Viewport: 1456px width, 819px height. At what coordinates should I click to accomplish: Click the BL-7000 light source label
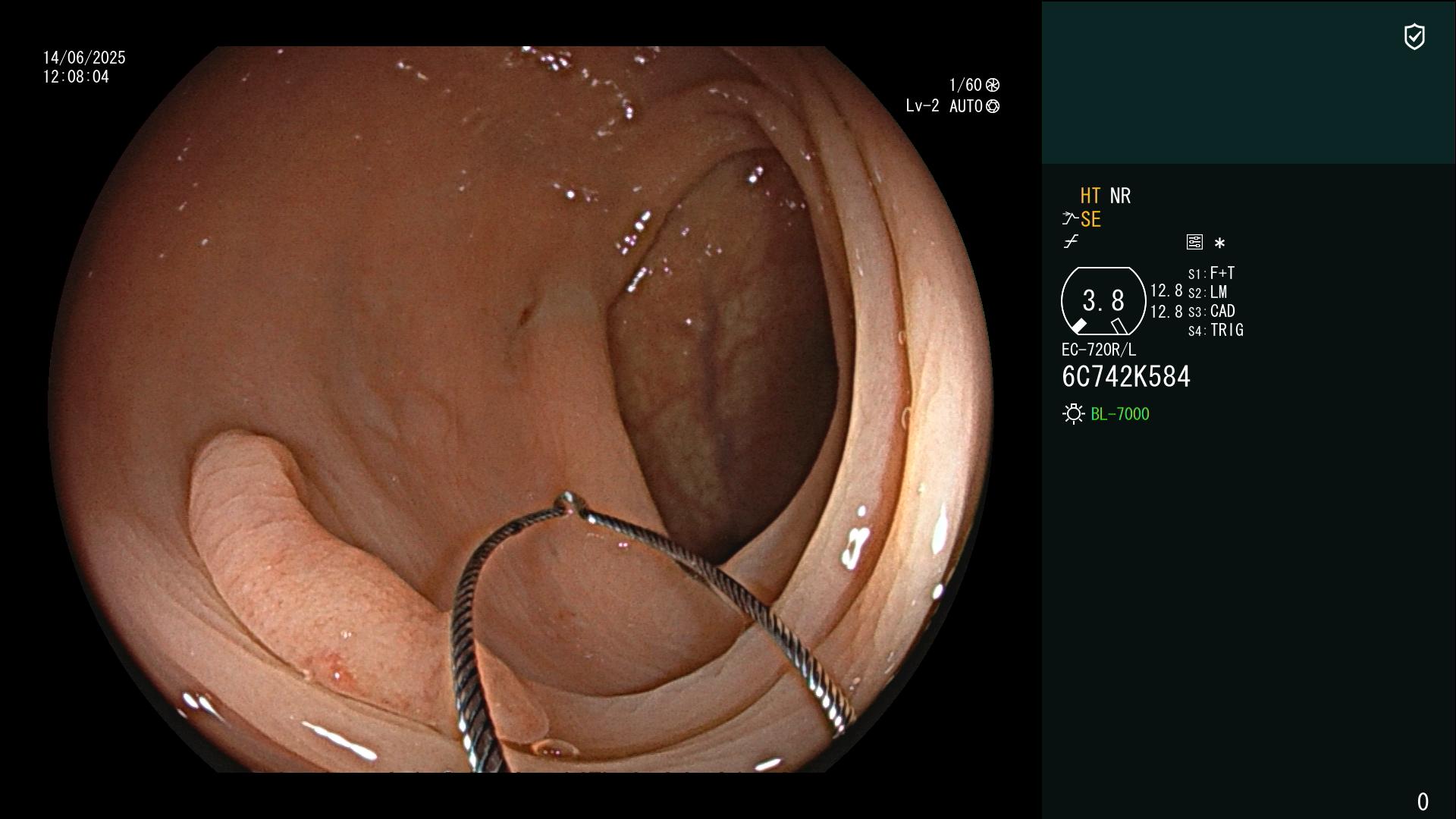pyautogui.click(x=1120, y=414)
